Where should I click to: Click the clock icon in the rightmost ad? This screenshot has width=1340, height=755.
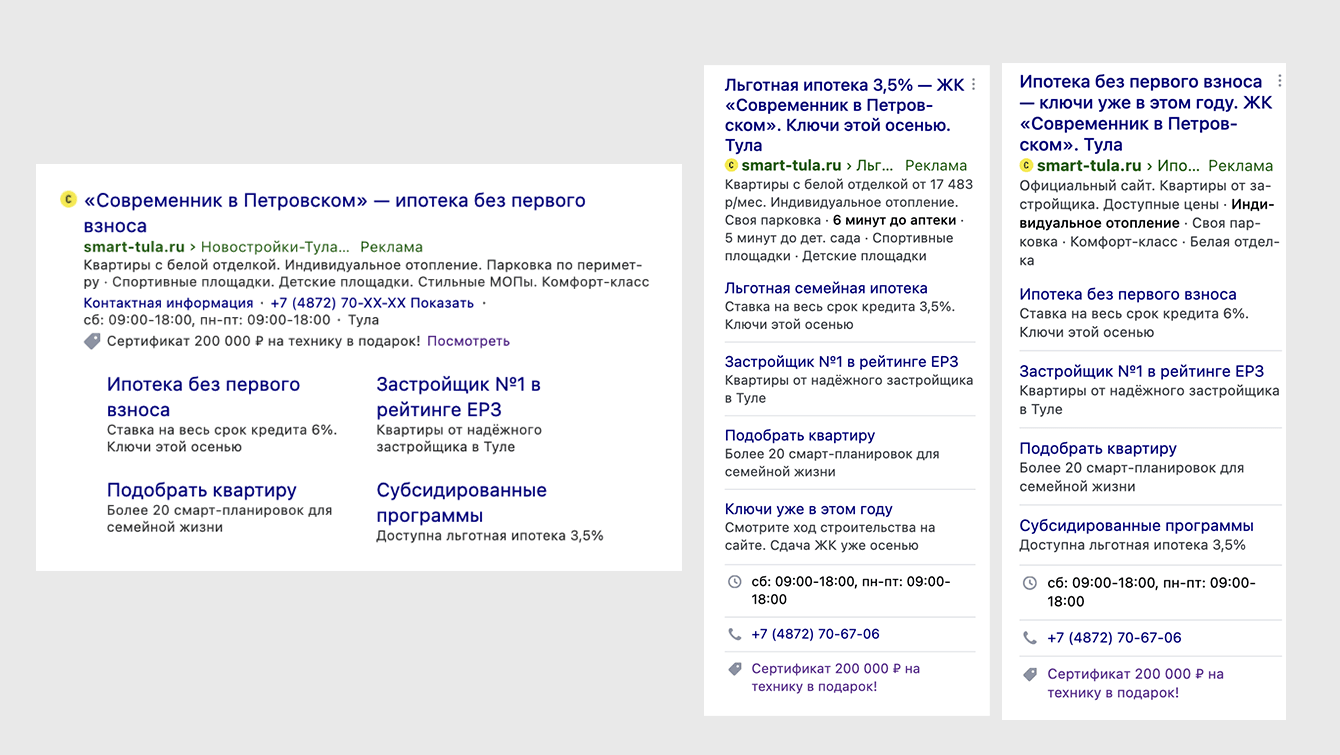point(1030,583)
